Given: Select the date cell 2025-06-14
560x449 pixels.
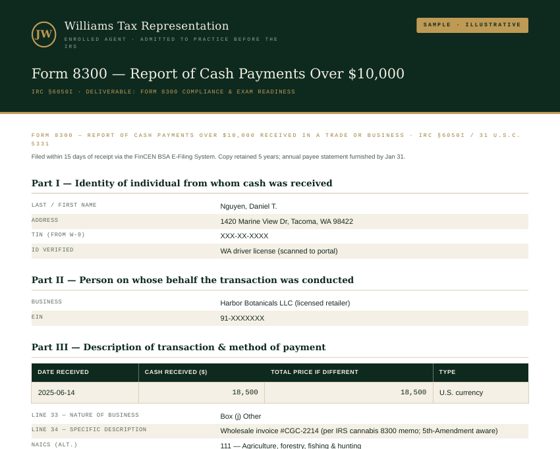Looking at the screenshot, I should pos(56,393).
